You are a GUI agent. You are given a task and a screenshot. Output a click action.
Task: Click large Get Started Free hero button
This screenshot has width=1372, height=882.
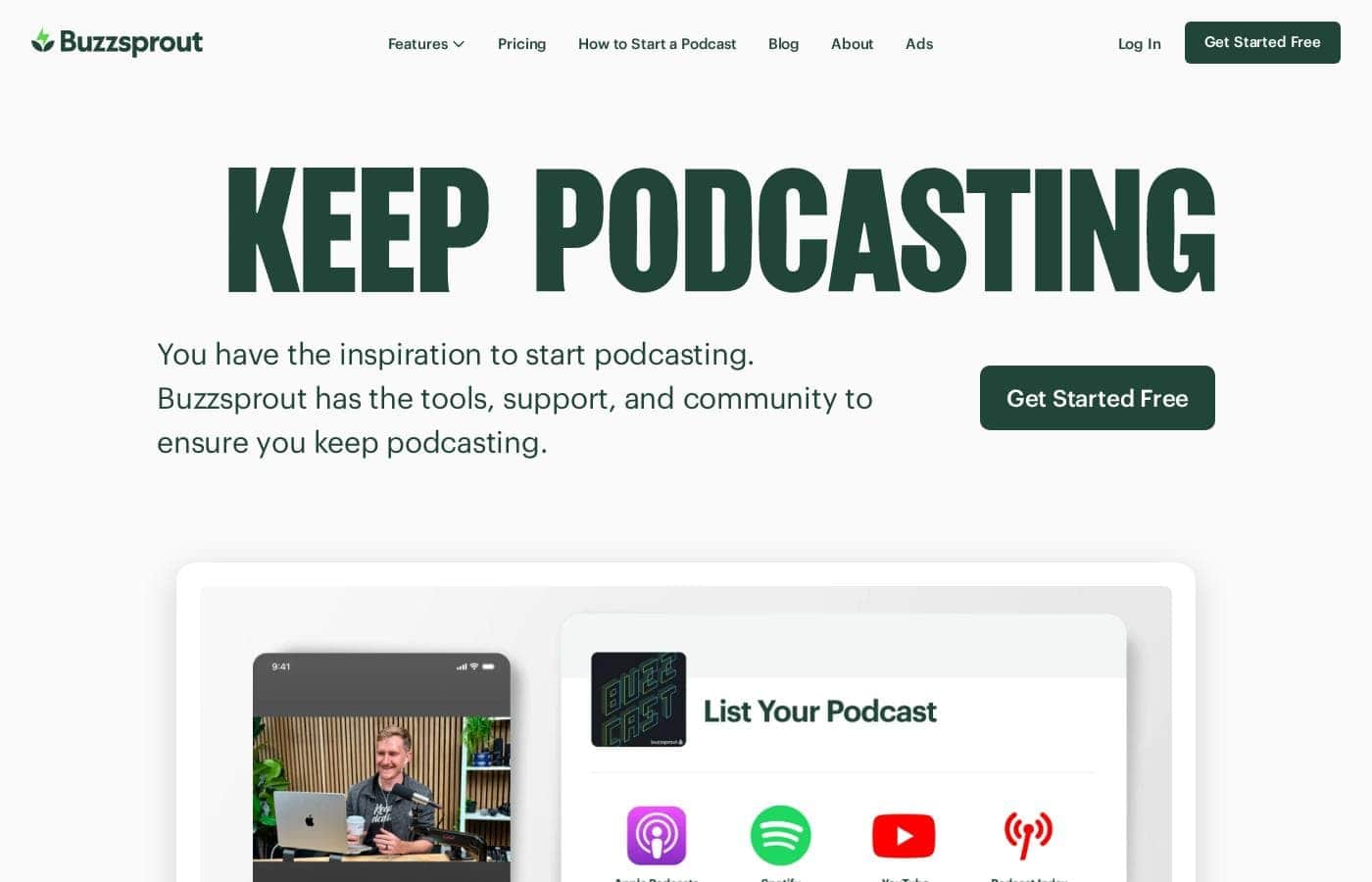(1098, 398)
